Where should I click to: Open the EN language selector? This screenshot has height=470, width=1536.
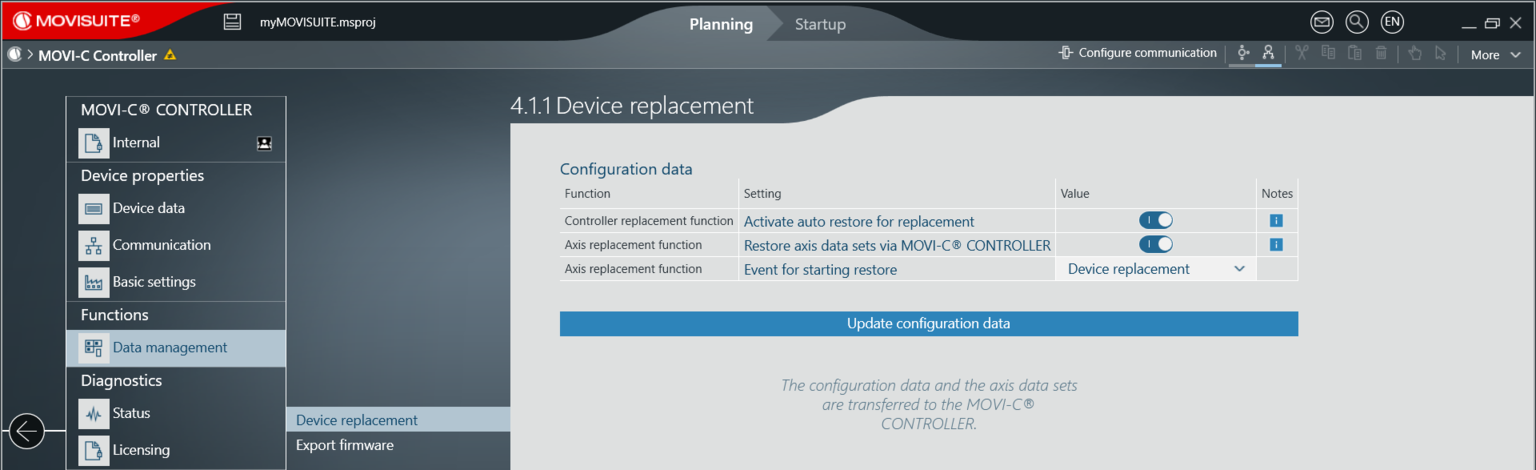pos(1392,22)
